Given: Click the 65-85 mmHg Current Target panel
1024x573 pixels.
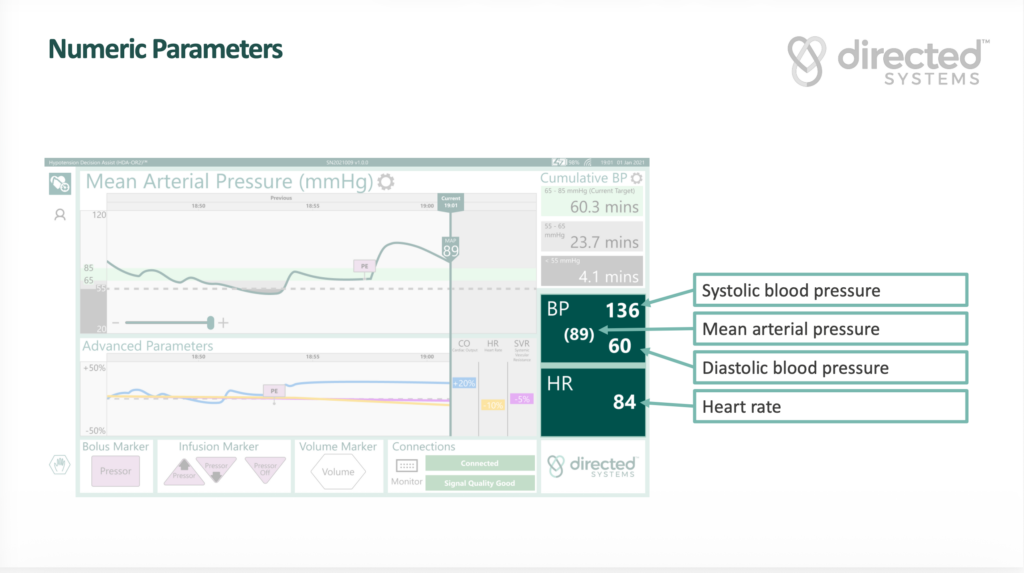Looking at the screenshot, I should 591,200.
